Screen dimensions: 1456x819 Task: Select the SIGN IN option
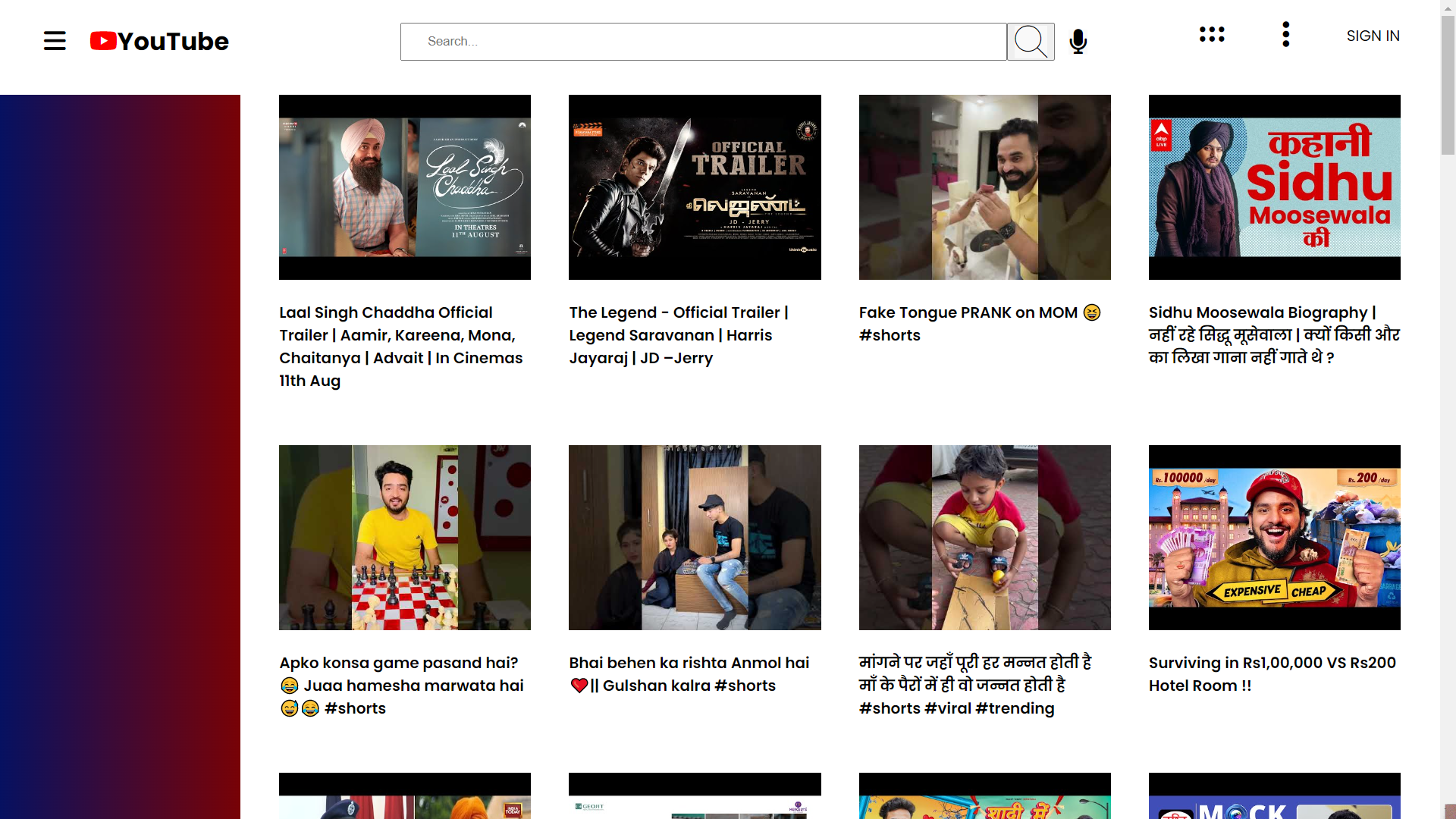pyautogui.click(x=1373, y=36)
